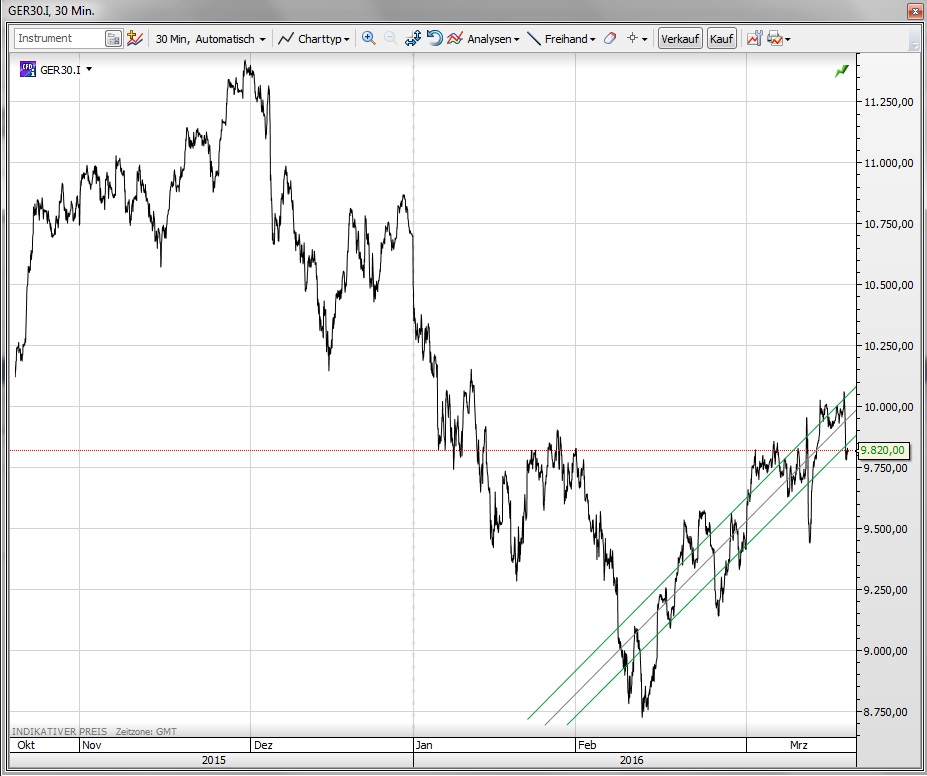Screen dimensions: 927x776
Task: Click the green live-price indicator icon
Action: pos(841,70)
